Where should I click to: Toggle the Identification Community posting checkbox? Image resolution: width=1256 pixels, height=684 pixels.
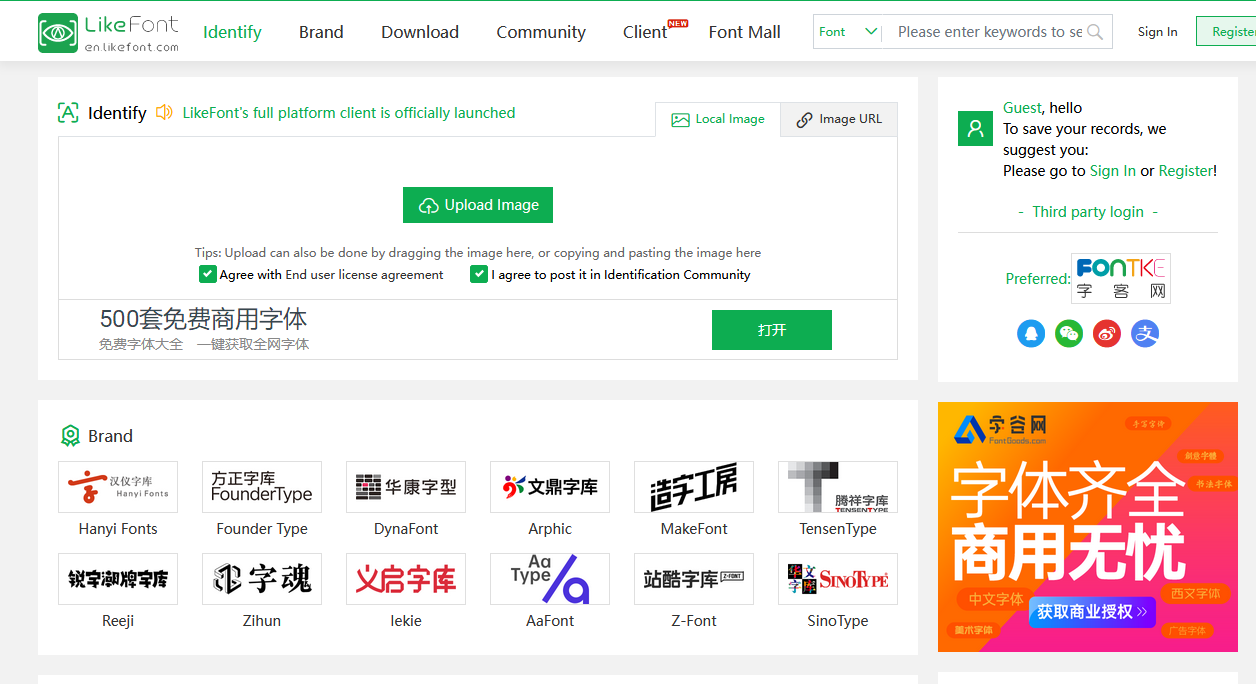tap(479, 274)
